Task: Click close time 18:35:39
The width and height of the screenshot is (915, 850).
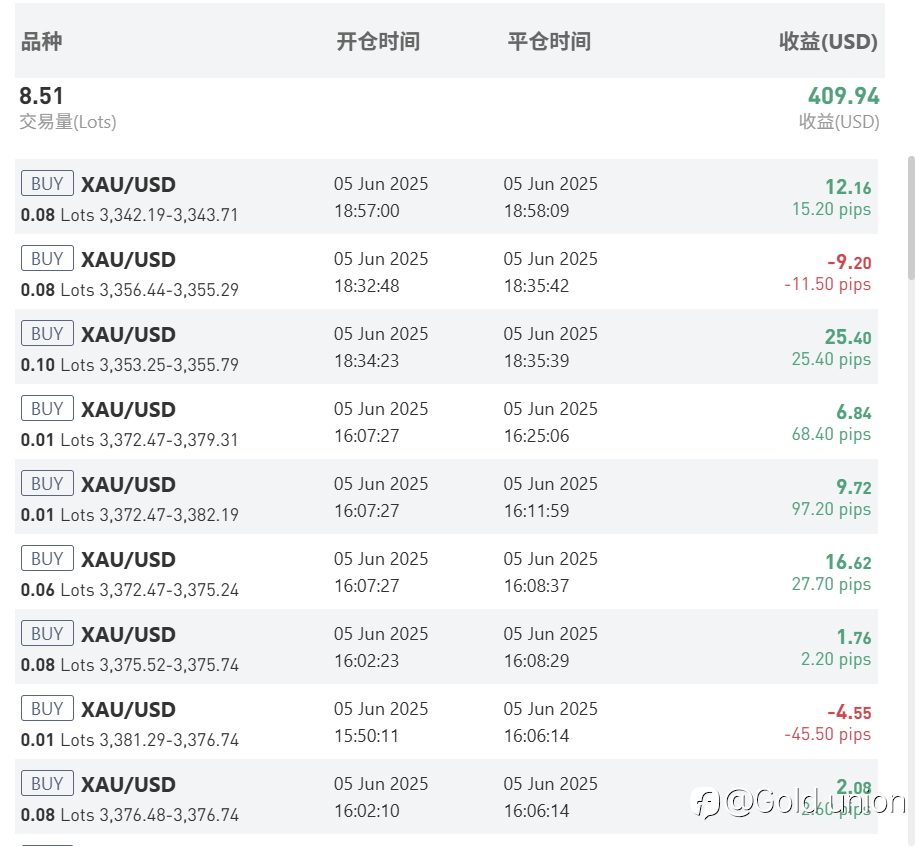Action: click(536, 361)
